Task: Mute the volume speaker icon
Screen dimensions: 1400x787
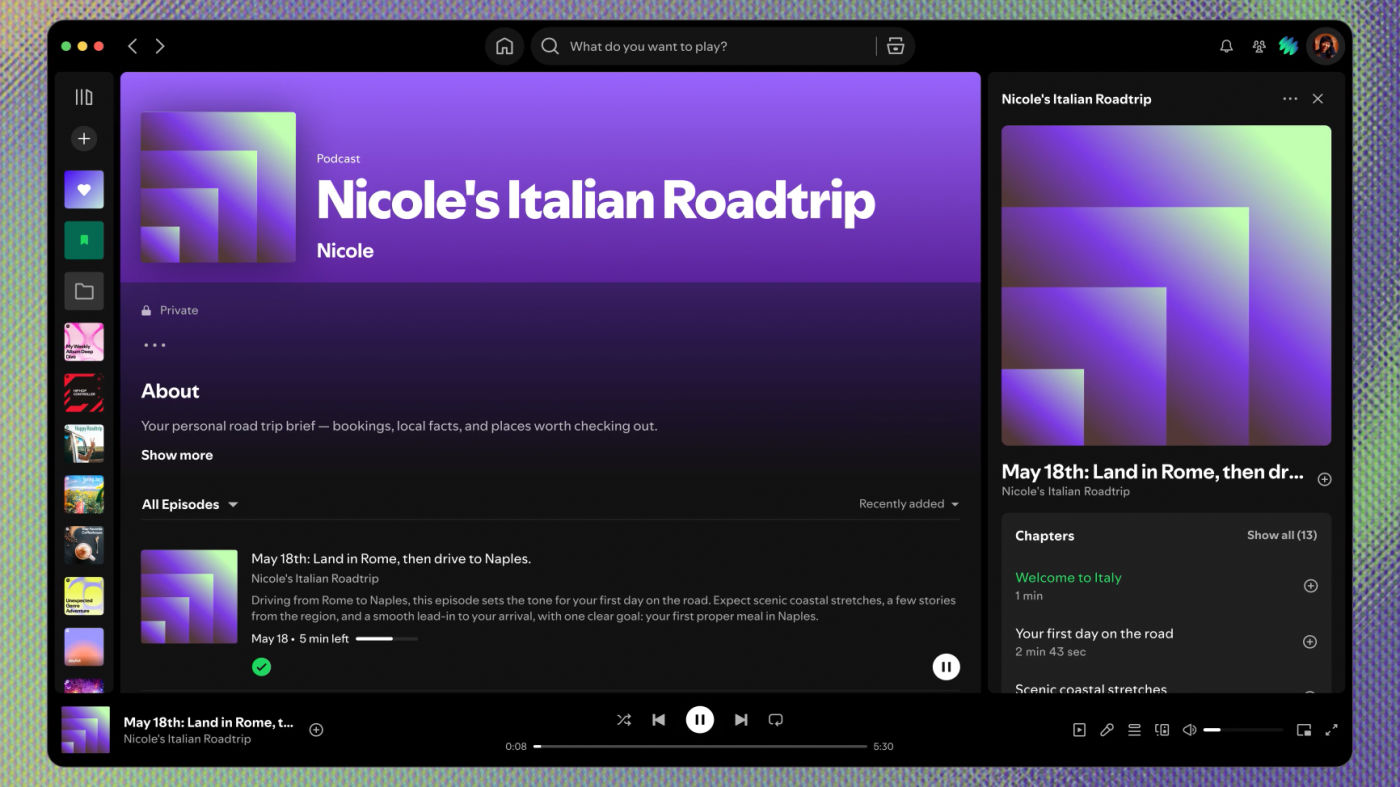Action: [1189, 730]
